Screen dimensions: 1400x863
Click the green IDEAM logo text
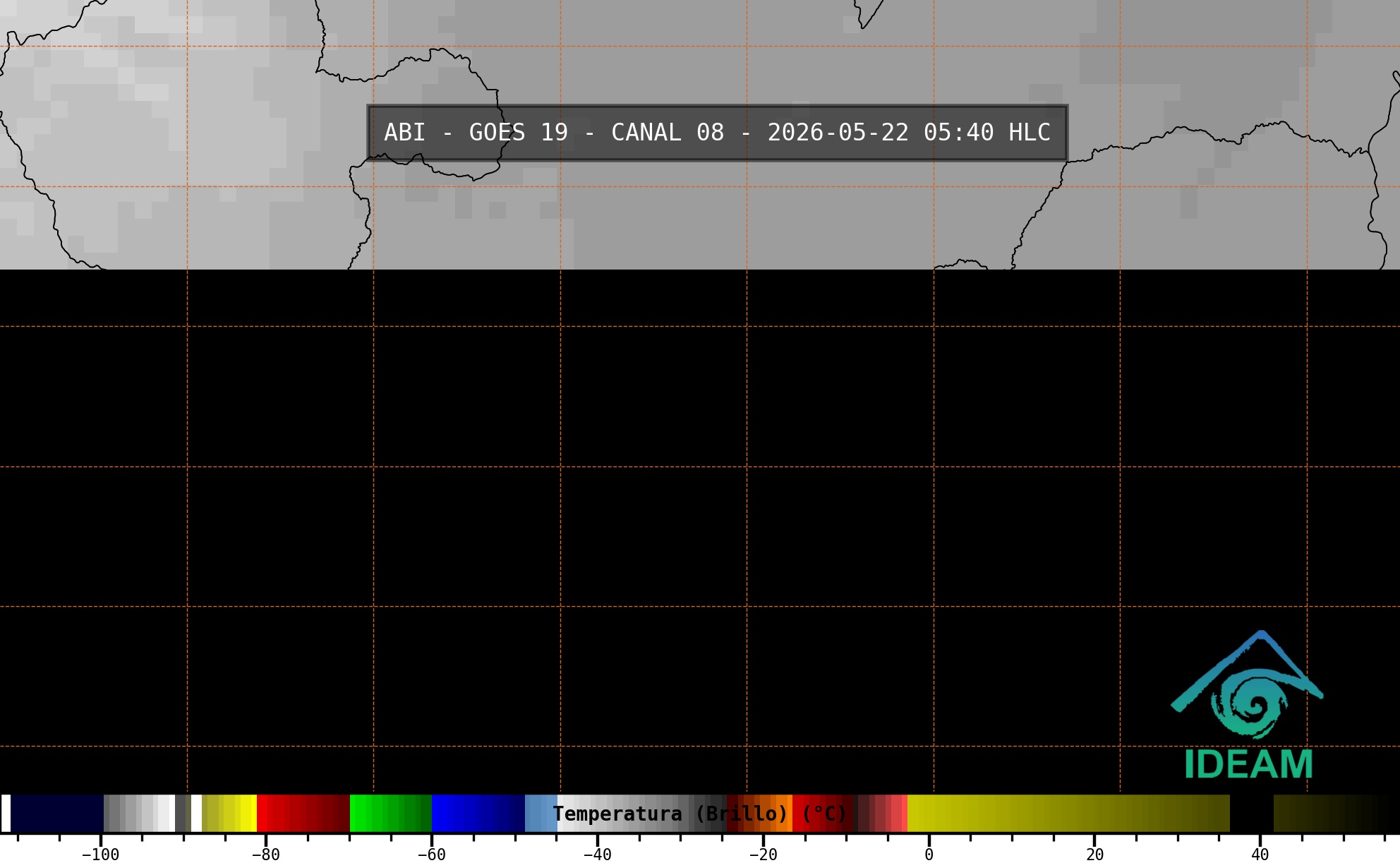click(1248, 764)
